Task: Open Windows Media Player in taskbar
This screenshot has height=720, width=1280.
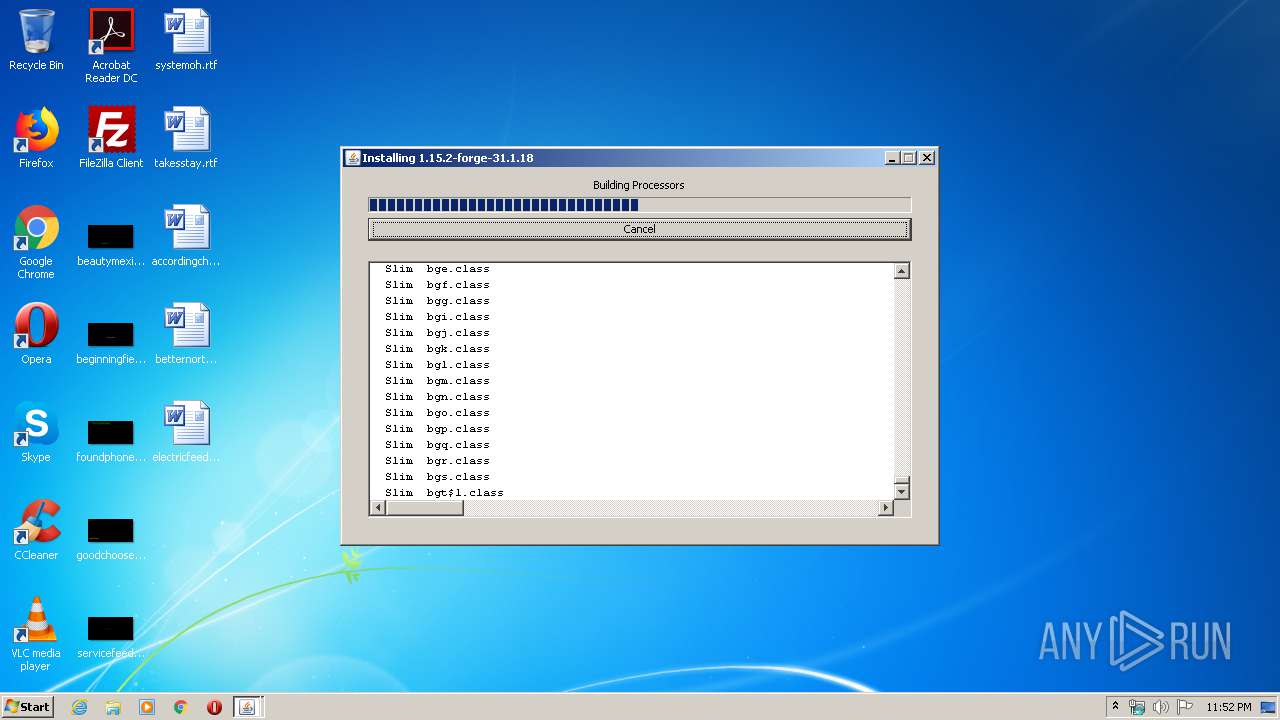Action: pyautogui.click(x=147, y=707)
